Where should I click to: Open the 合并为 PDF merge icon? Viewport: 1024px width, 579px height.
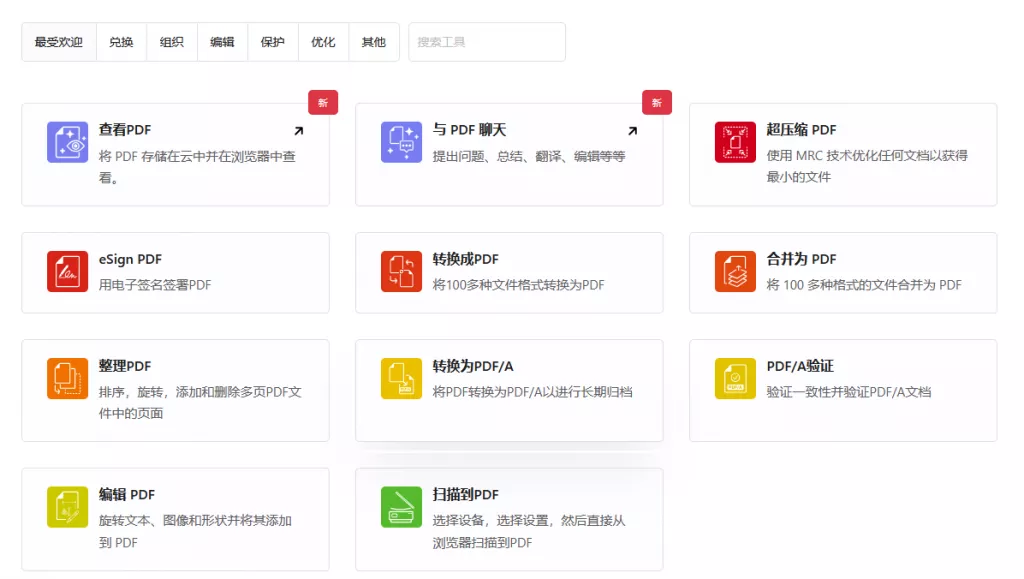[734, 271]
